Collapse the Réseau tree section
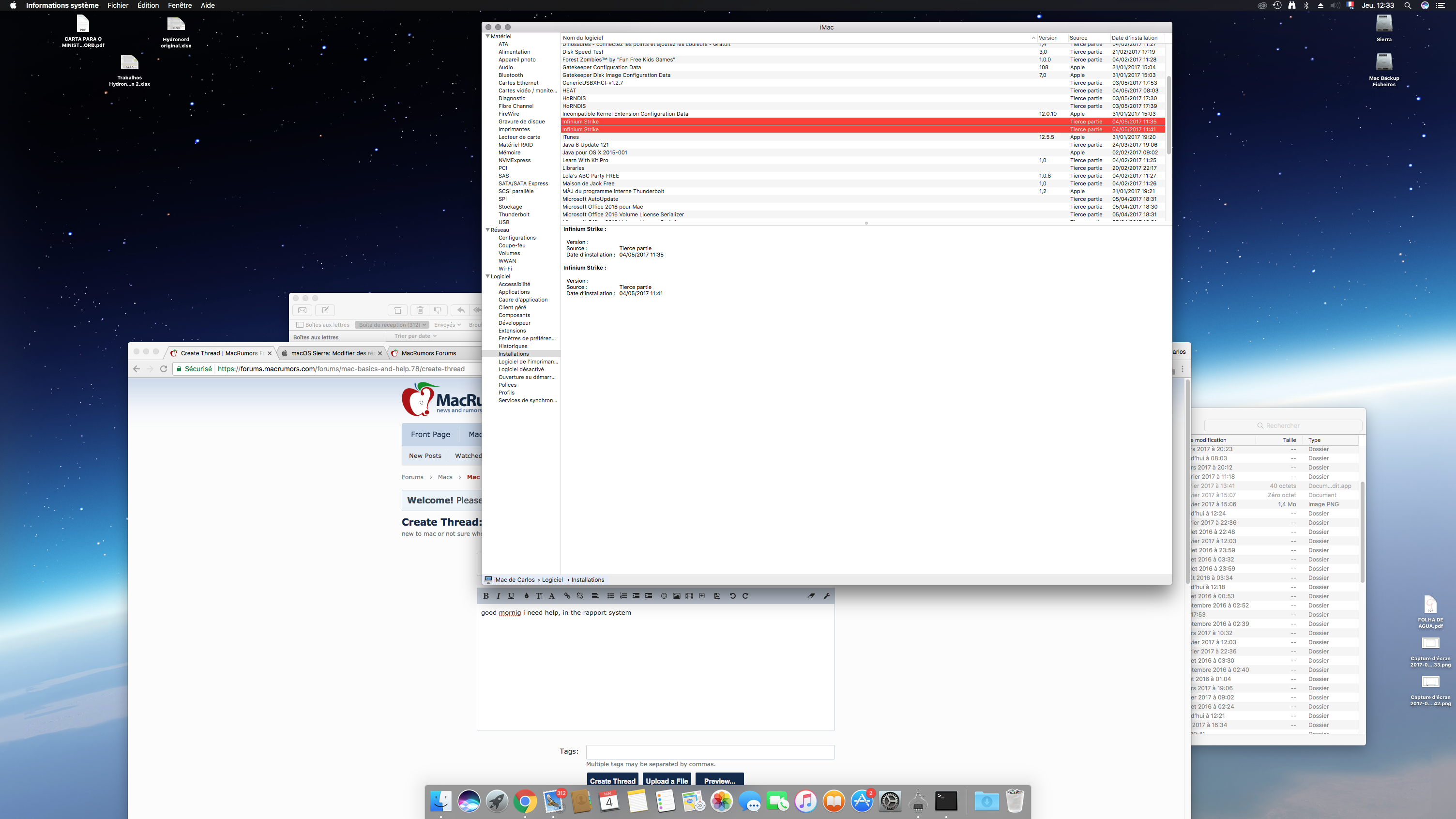This screenshot has height=819, width=1456. pyautogui.click(x=488, y=230)
